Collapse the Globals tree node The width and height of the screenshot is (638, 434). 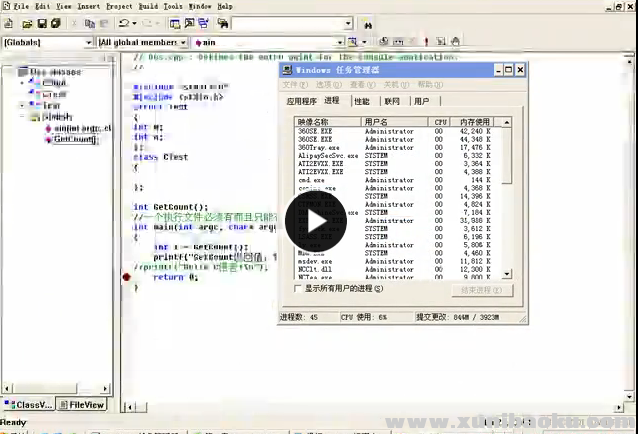click(21, 117)
